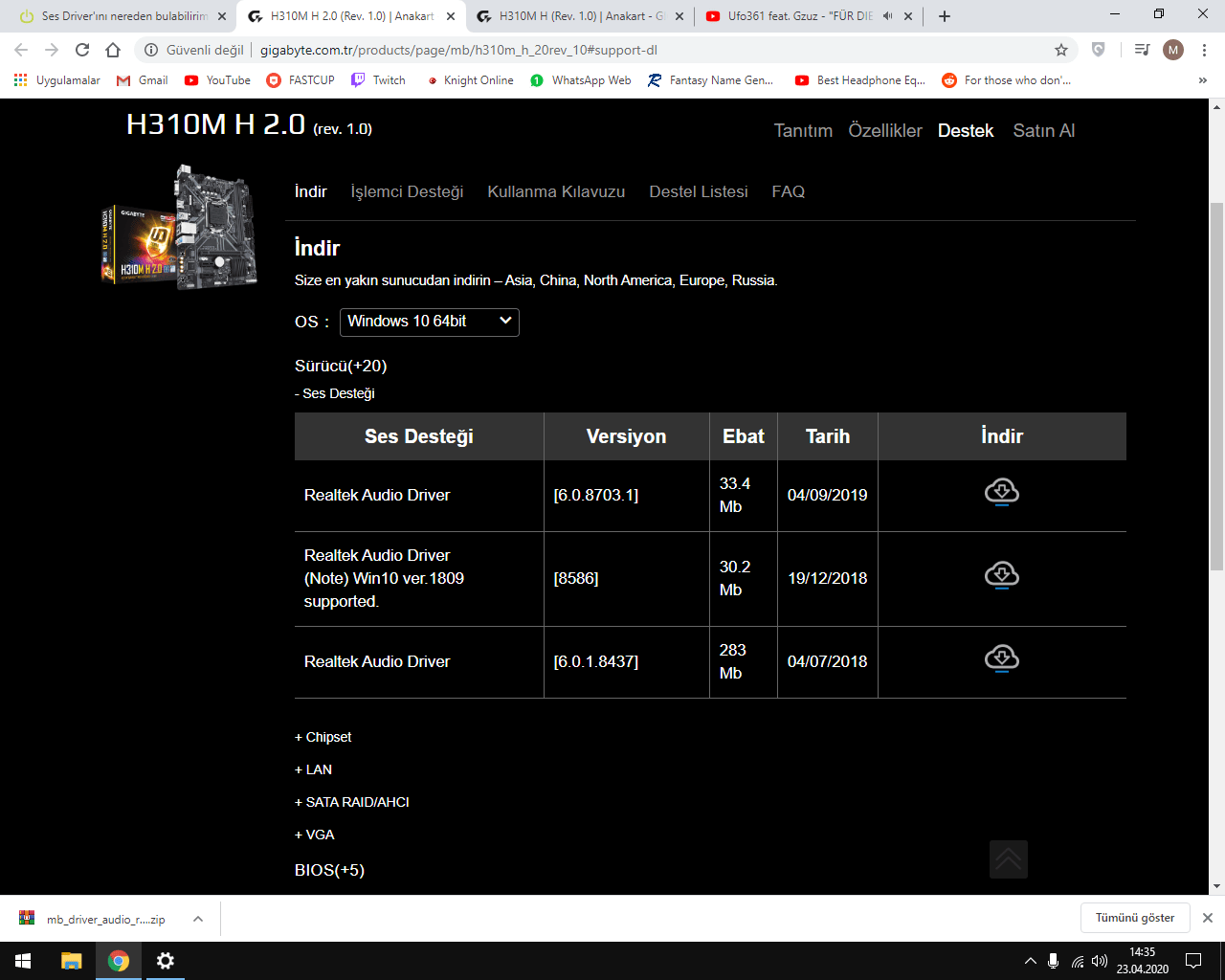Open the Satın Al tab
Image resolution: width=1225 pixels, height=980 pixels.
coord(1044,131)
